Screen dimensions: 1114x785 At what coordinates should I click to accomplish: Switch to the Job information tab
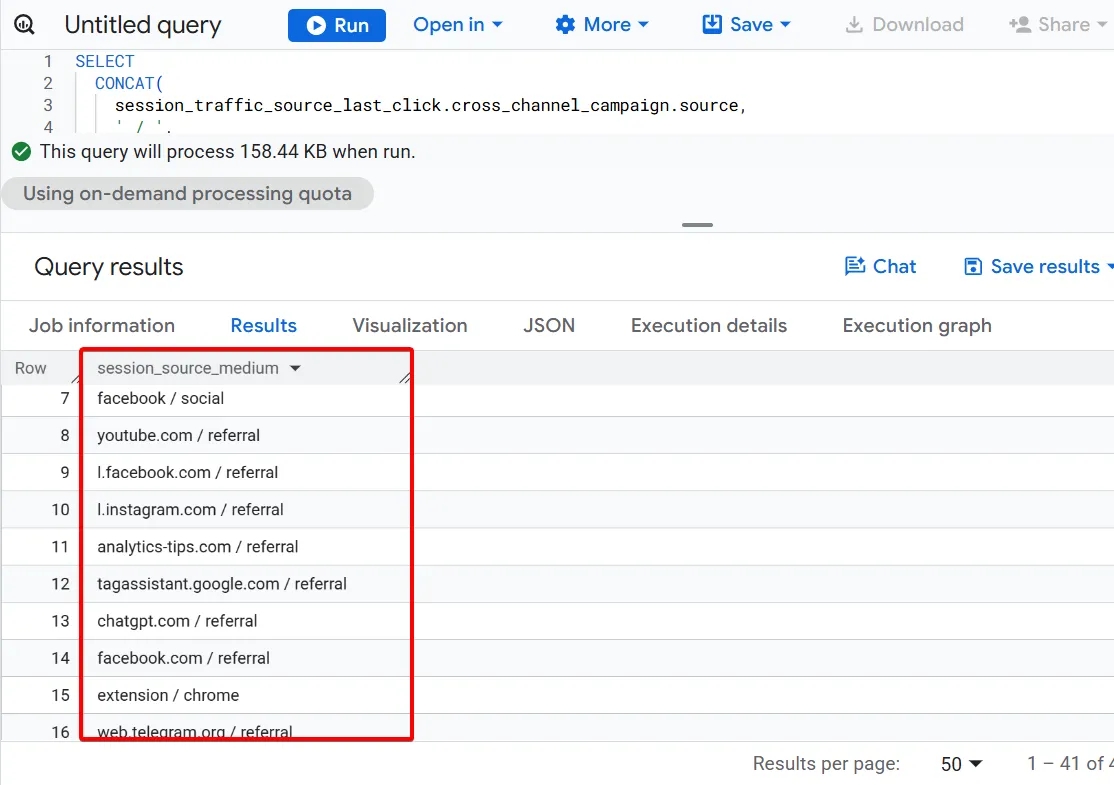[102, 325]
